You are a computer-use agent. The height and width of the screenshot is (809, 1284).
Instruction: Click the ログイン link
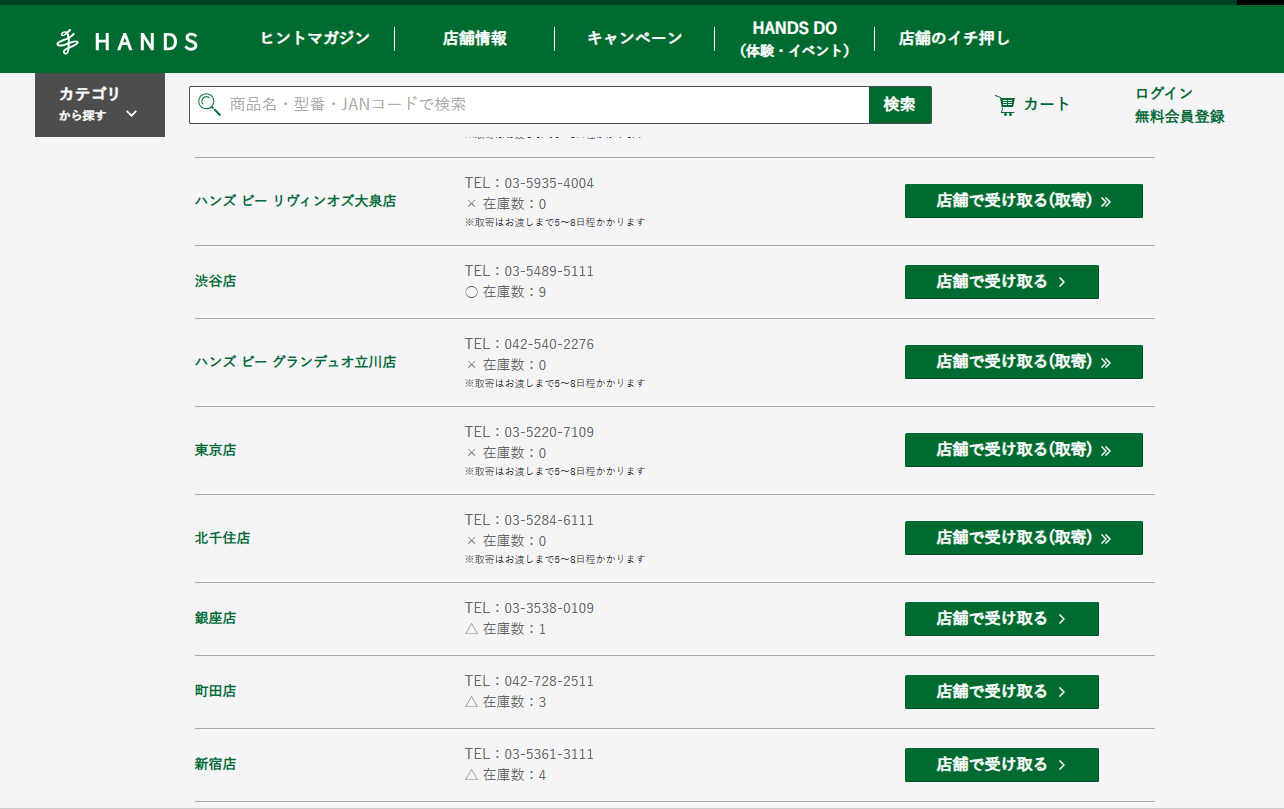coord(1164,93)
